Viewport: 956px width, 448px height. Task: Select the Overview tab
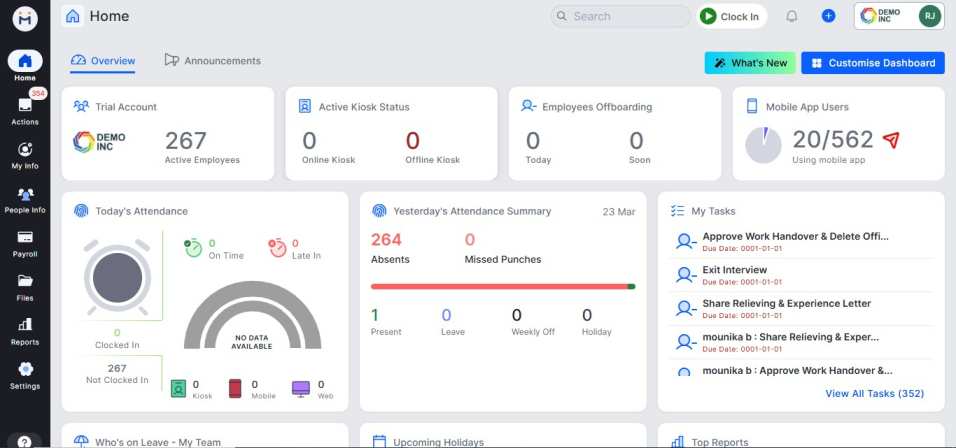[103, 61]
